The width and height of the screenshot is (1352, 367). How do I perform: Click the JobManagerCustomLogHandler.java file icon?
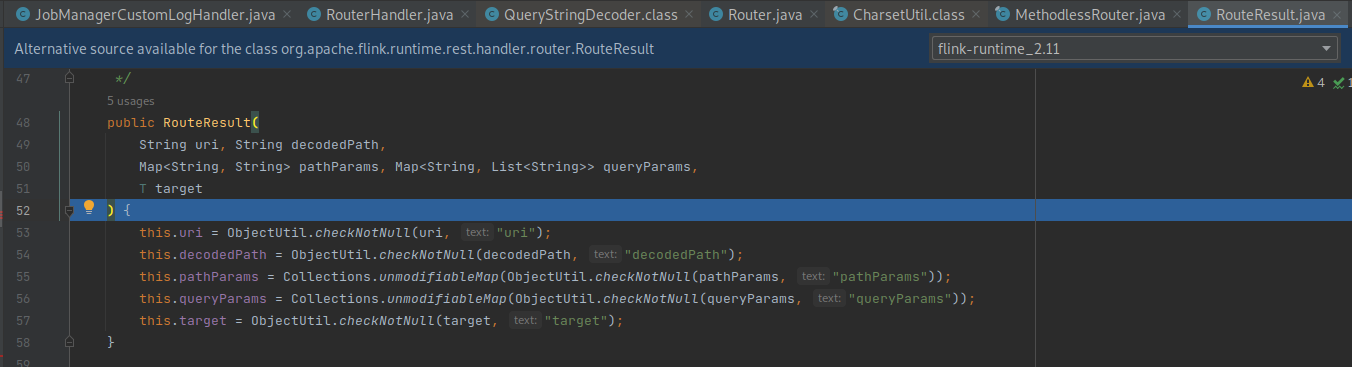click(x=22, y=15)
